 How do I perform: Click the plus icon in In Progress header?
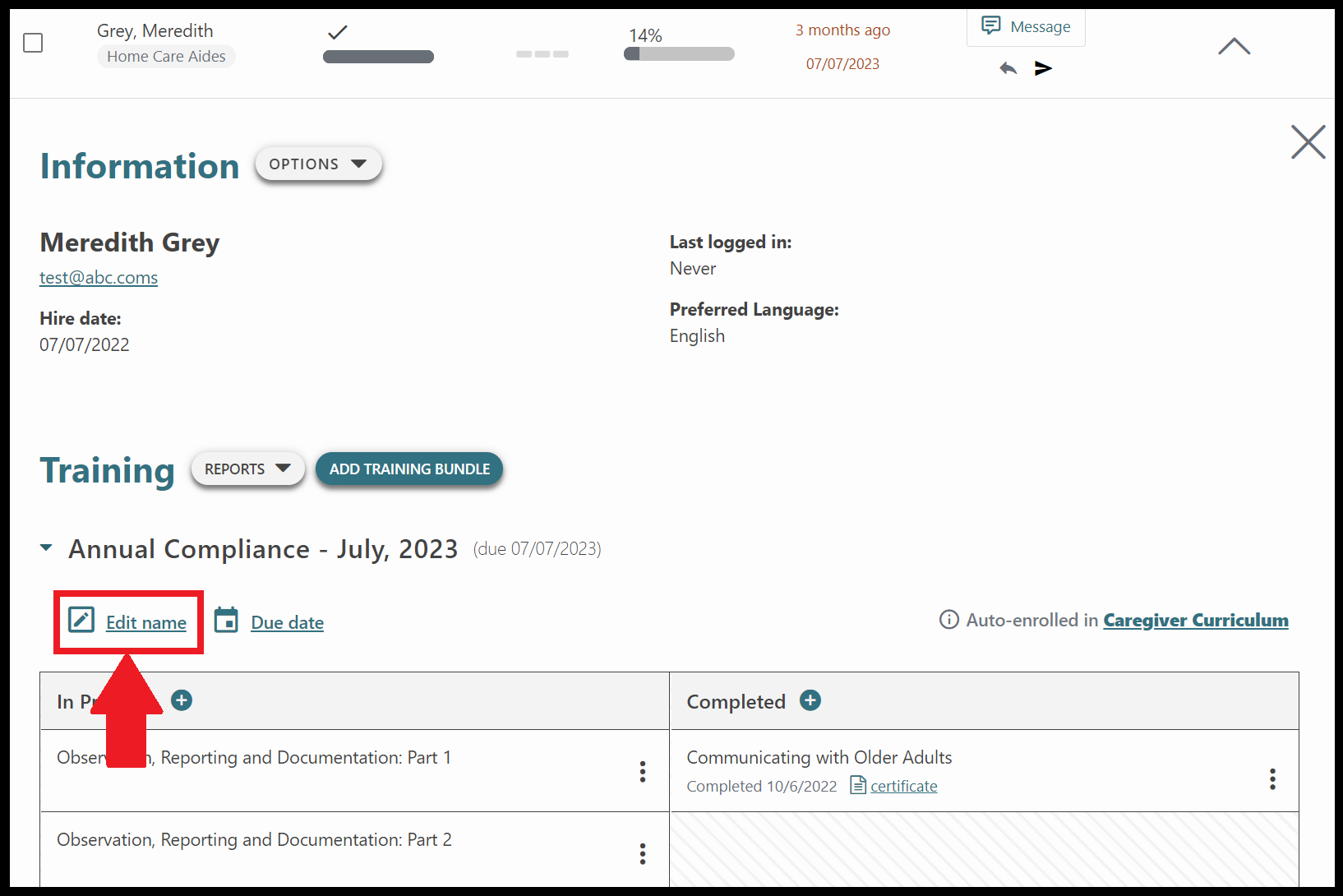[x=182, y=700]
